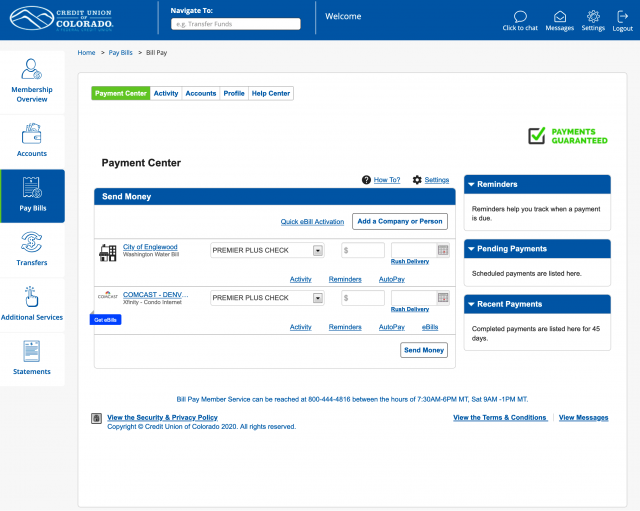Collapse the Reminders panel
Viewport: 640px width, 511px height.
(471, 185)
